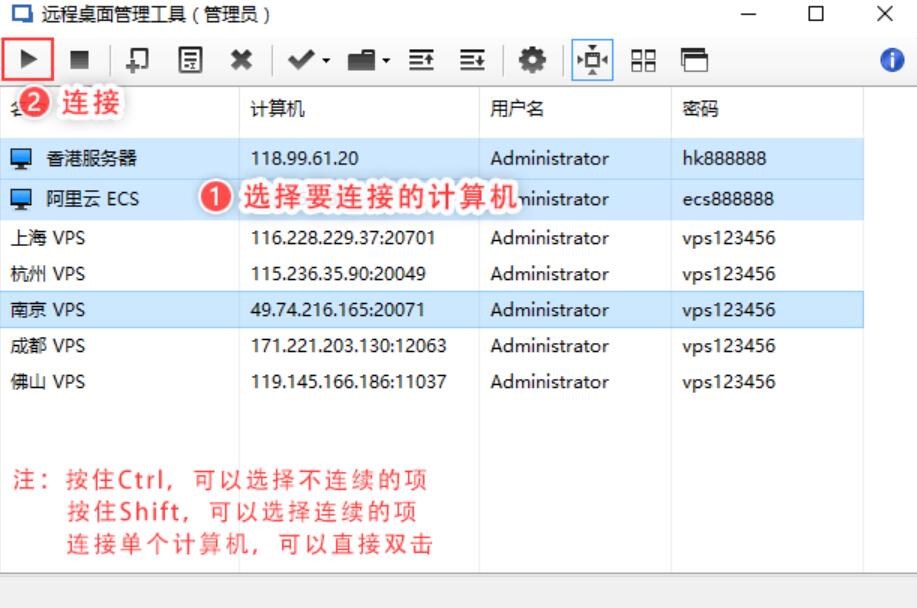Open the checkmark dropdown arrow
Viewport: 917px width, 608px height.
point(326,60)
